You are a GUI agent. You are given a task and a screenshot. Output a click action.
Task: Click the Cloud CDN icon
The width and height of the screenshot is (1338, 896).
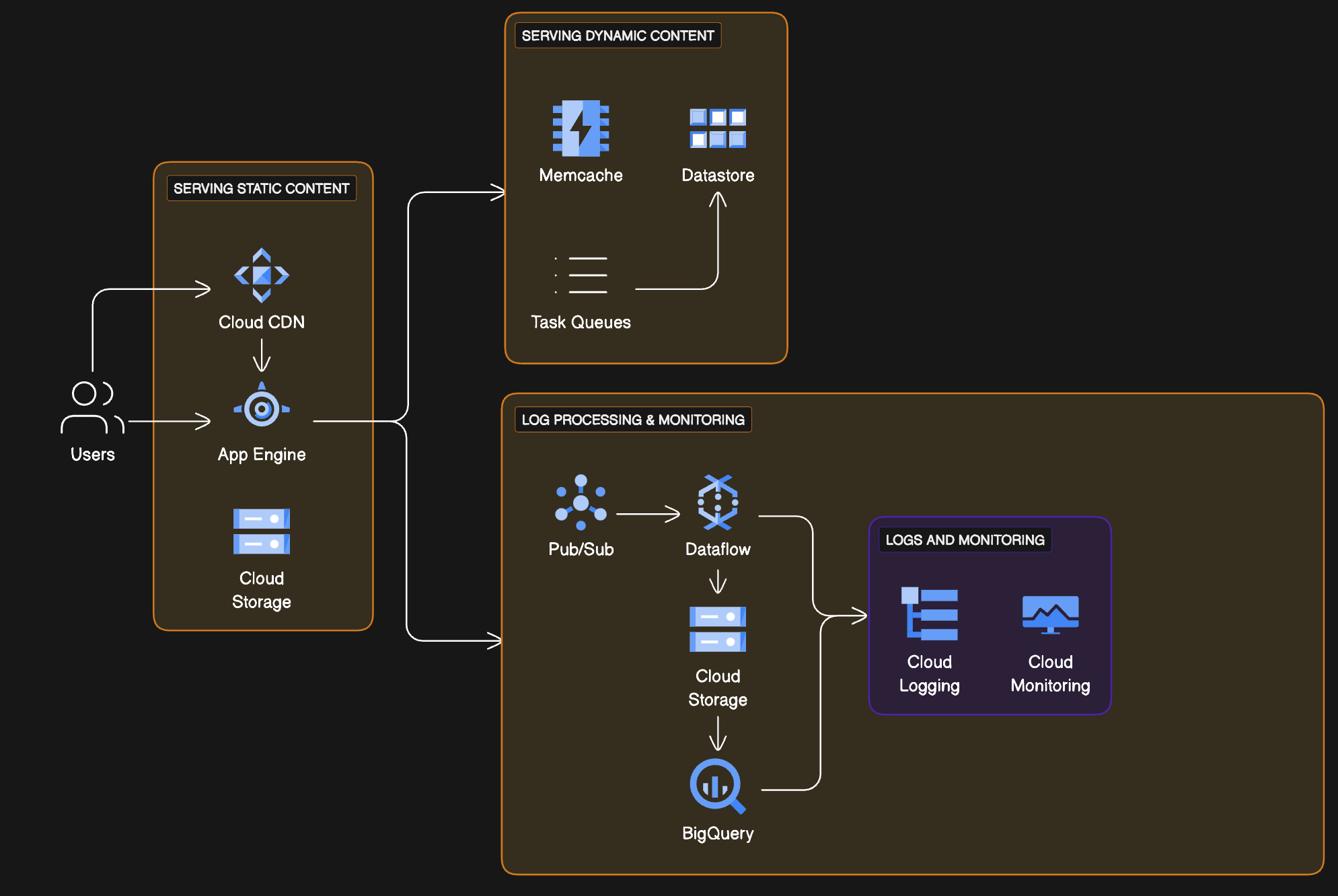[x=262, y=275]
